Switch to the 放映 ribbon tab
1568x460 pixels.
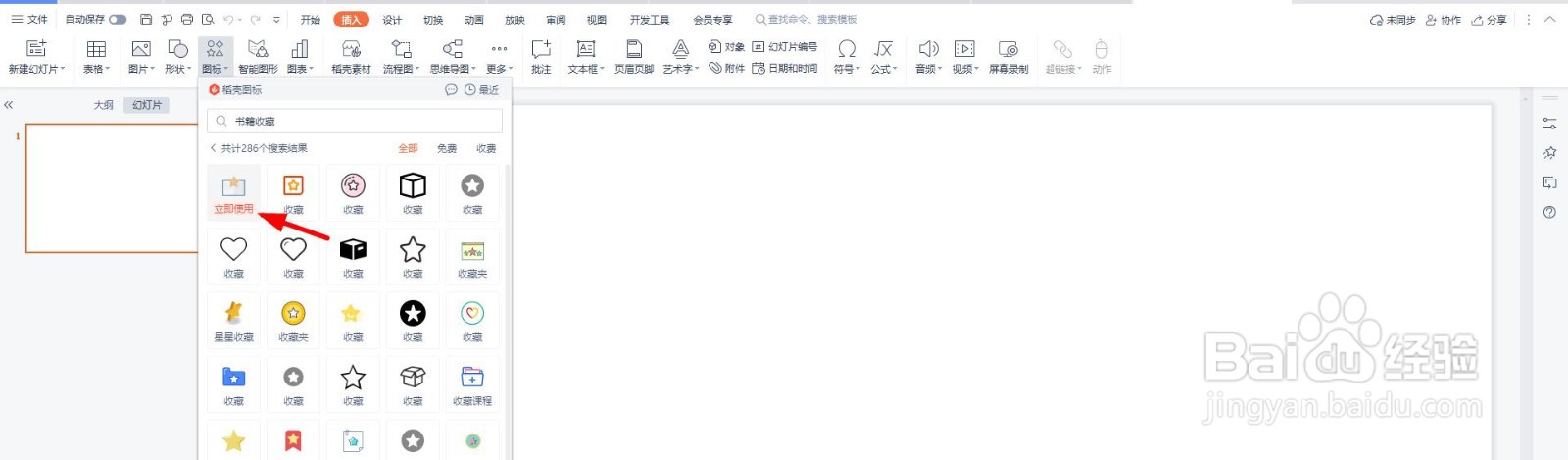[514, 20]
